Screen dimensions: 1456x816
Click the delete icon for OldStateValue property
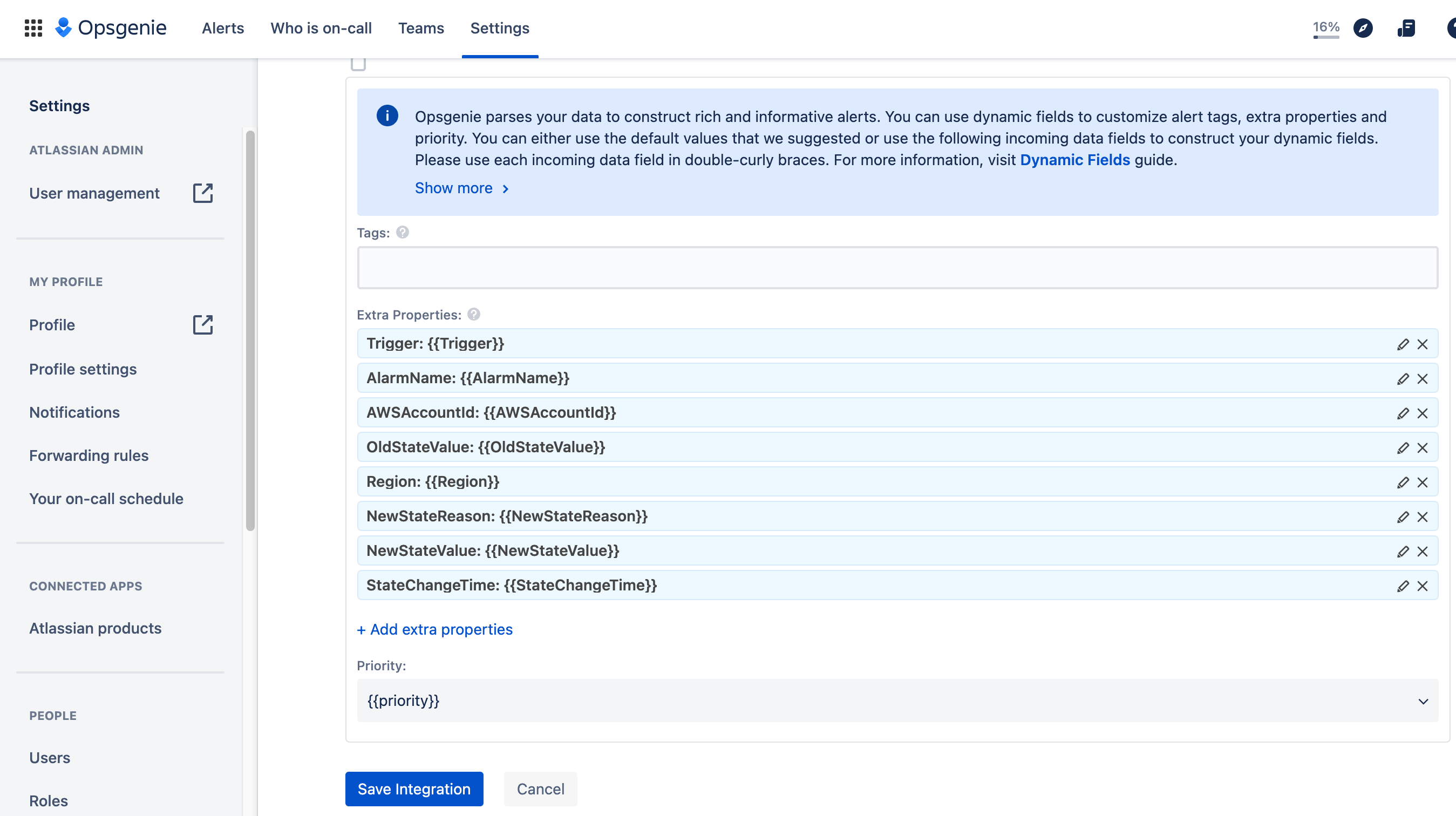[1423, 447]
